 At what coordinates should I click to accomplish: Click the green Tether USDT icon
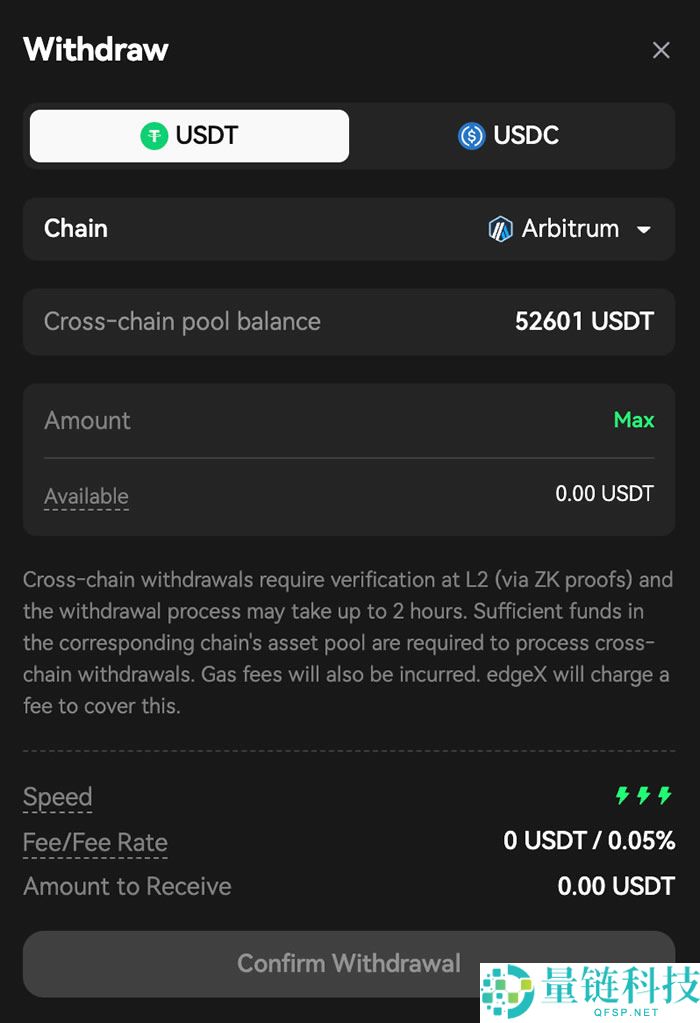(x=154, y=136)
